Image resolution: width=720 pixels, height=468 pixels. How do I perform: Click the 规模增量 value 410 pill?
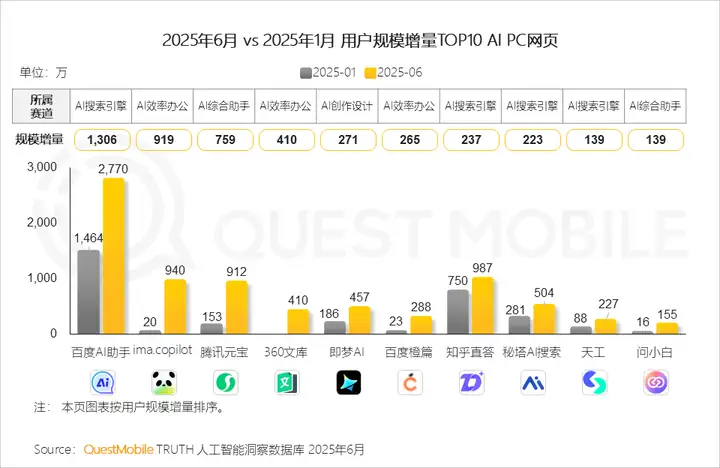(x=287, y=140)
